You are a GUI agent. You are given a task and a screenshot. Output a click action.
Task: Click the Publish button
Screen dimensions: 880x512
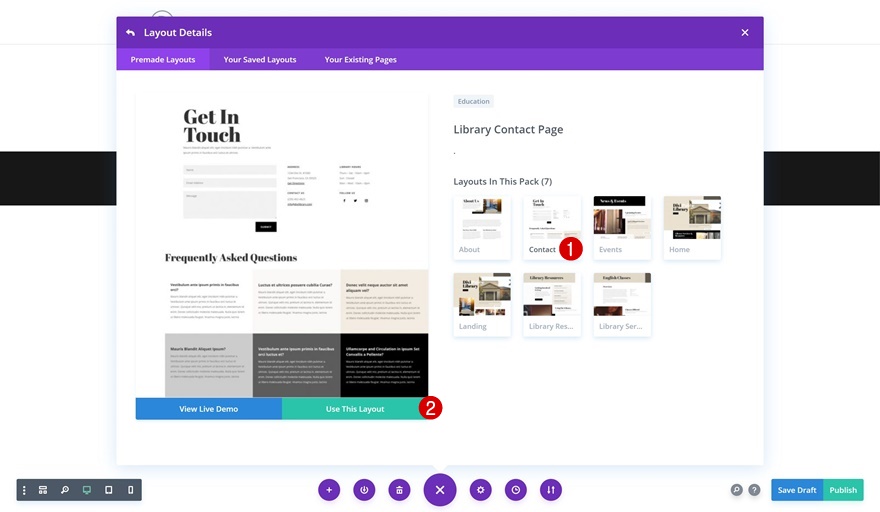843,490
